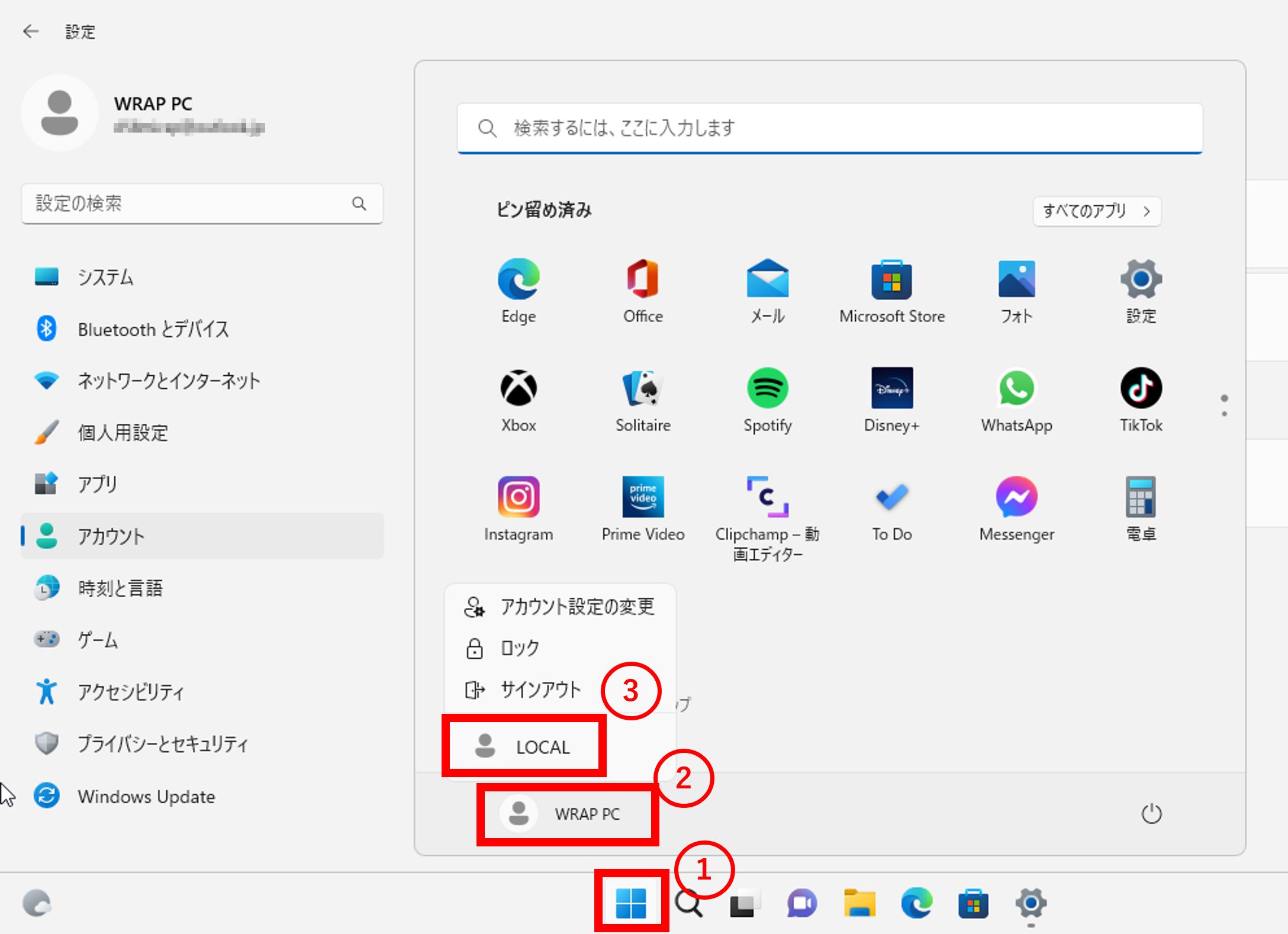Open 時刻と言語 settings
This screenshot has height=934, width=1288.
tap(202, 588)
